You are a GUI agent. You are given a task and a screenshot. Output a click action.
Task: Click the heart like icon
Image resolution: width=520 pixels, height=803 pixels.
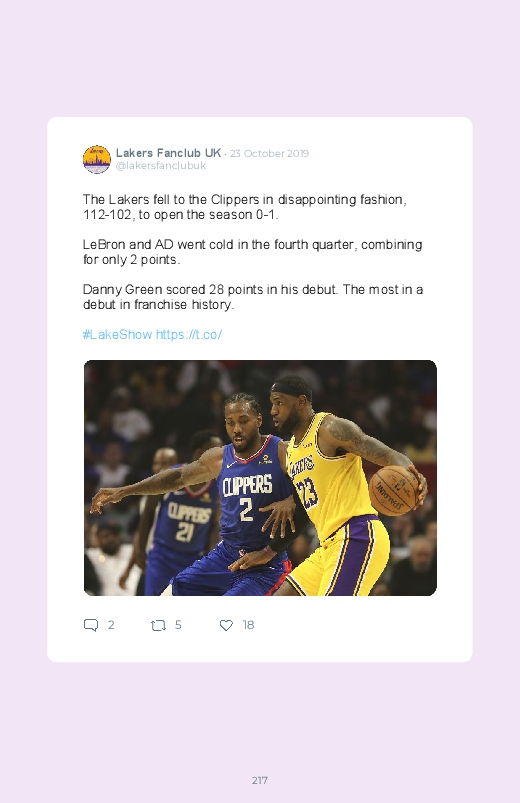(226, 625)
